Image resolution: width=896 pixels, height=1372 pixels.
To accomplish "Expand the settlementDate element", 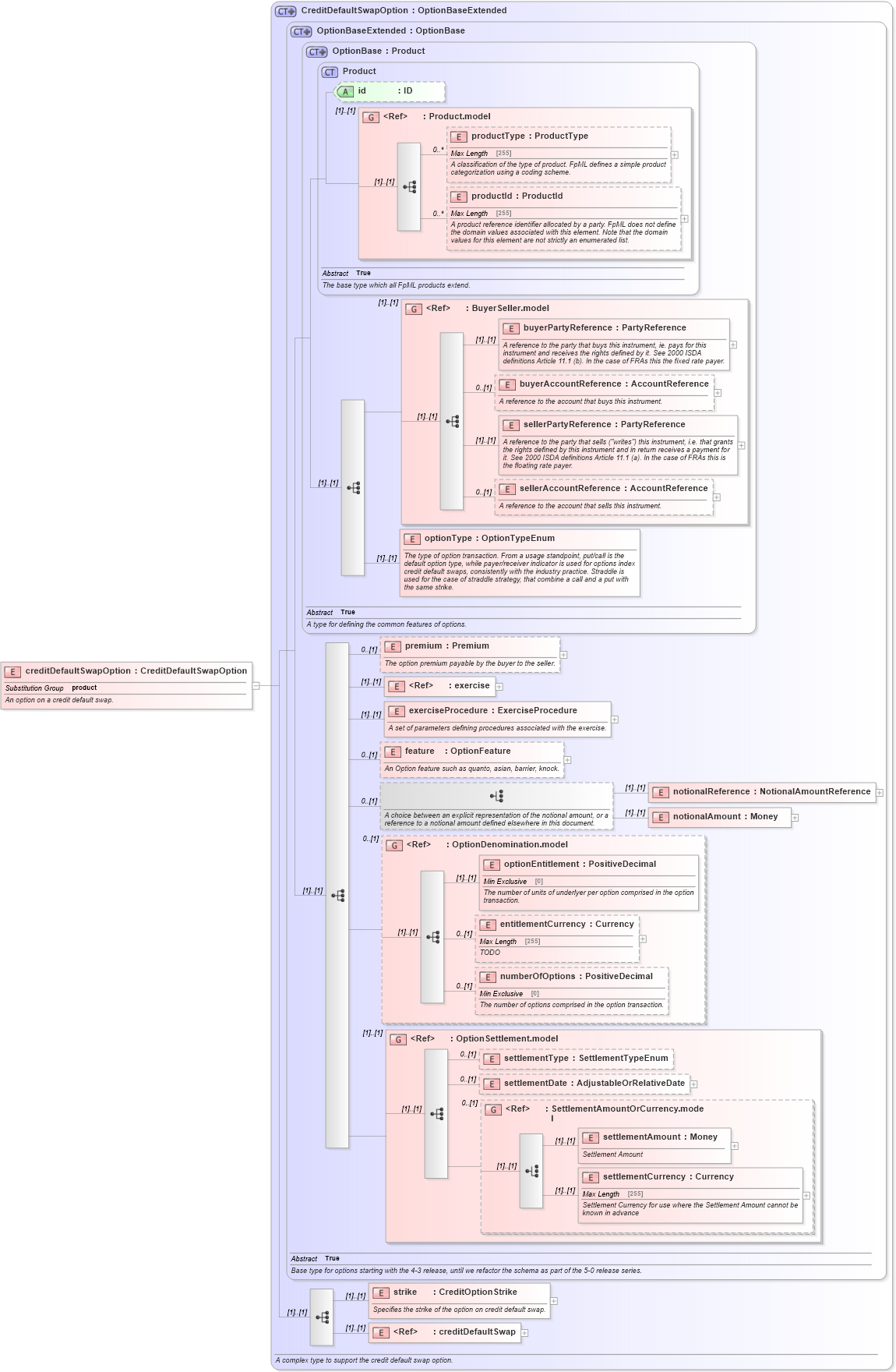I will [x=693, y=1084].
